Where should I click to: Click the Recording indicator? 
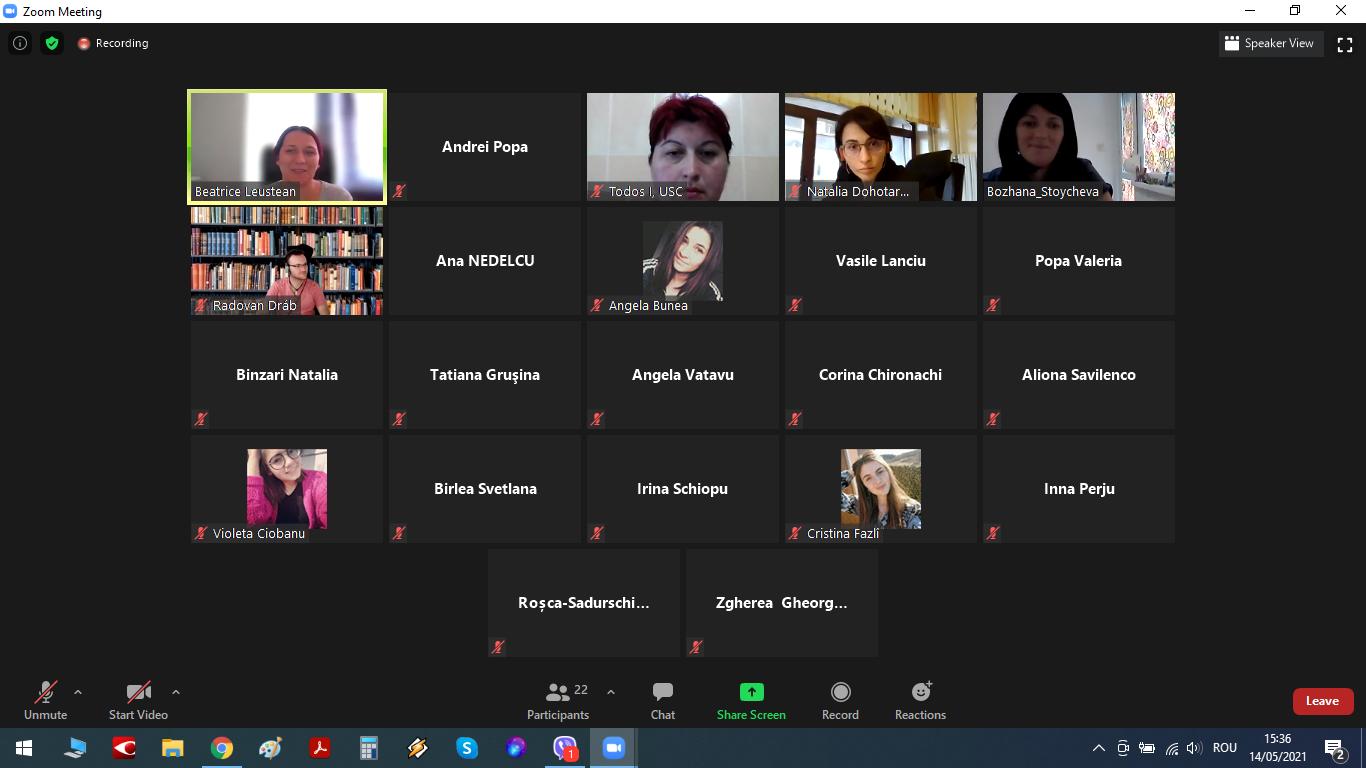click(113, 43)
